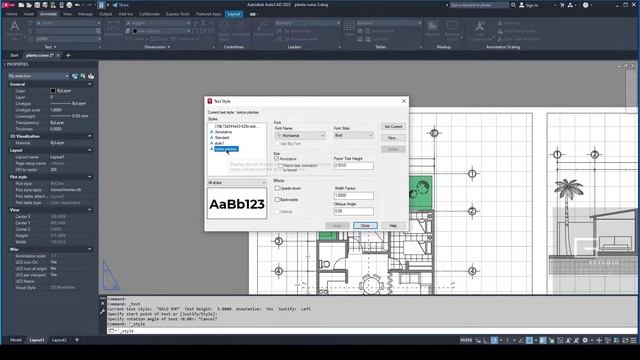This screenshot has height=360, width=640.
Task: Click the Open file folder icon
Action: (29, 5)
